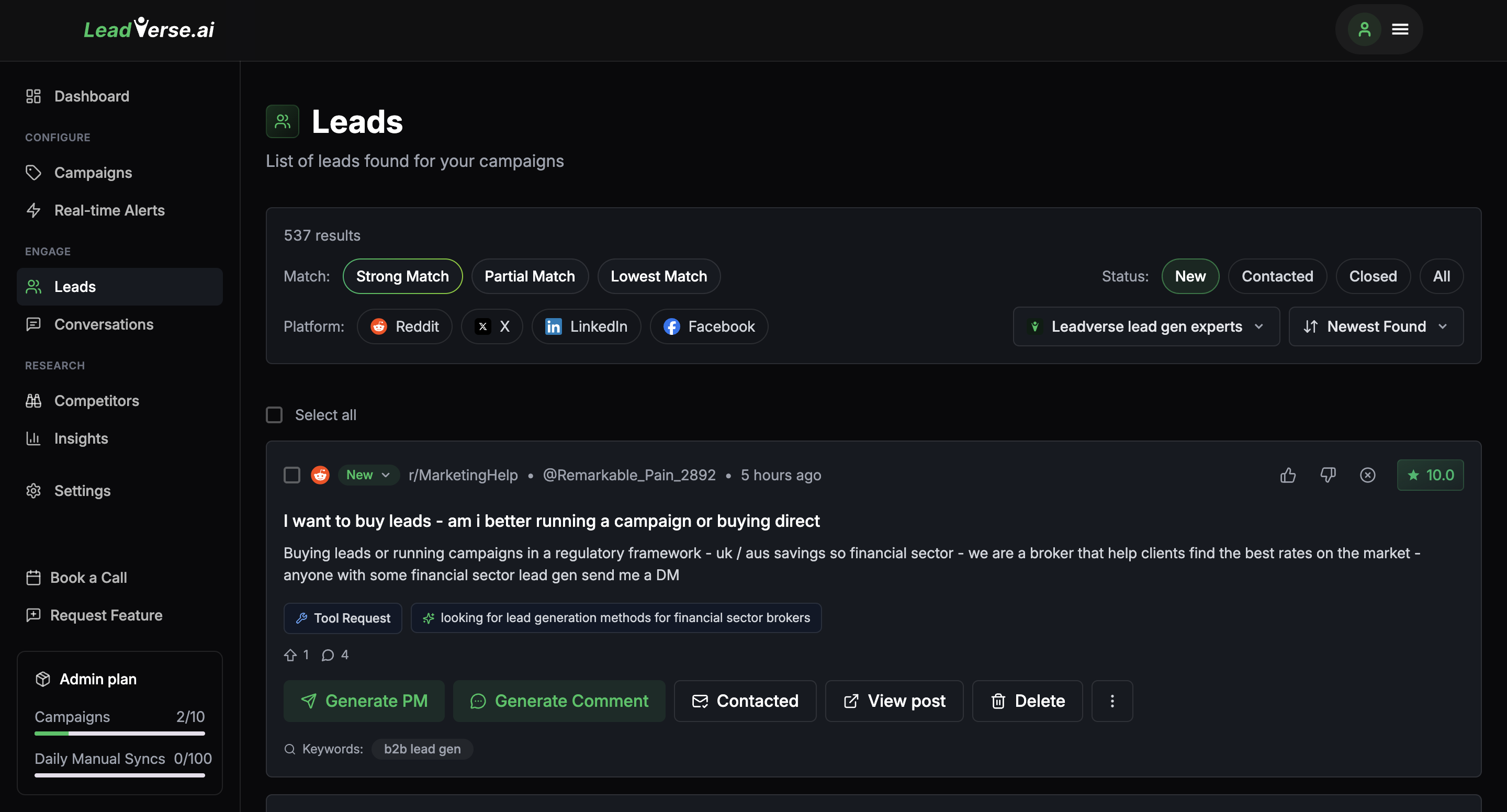Dismiss lead with circled X icon

(x=1367, y=475)
